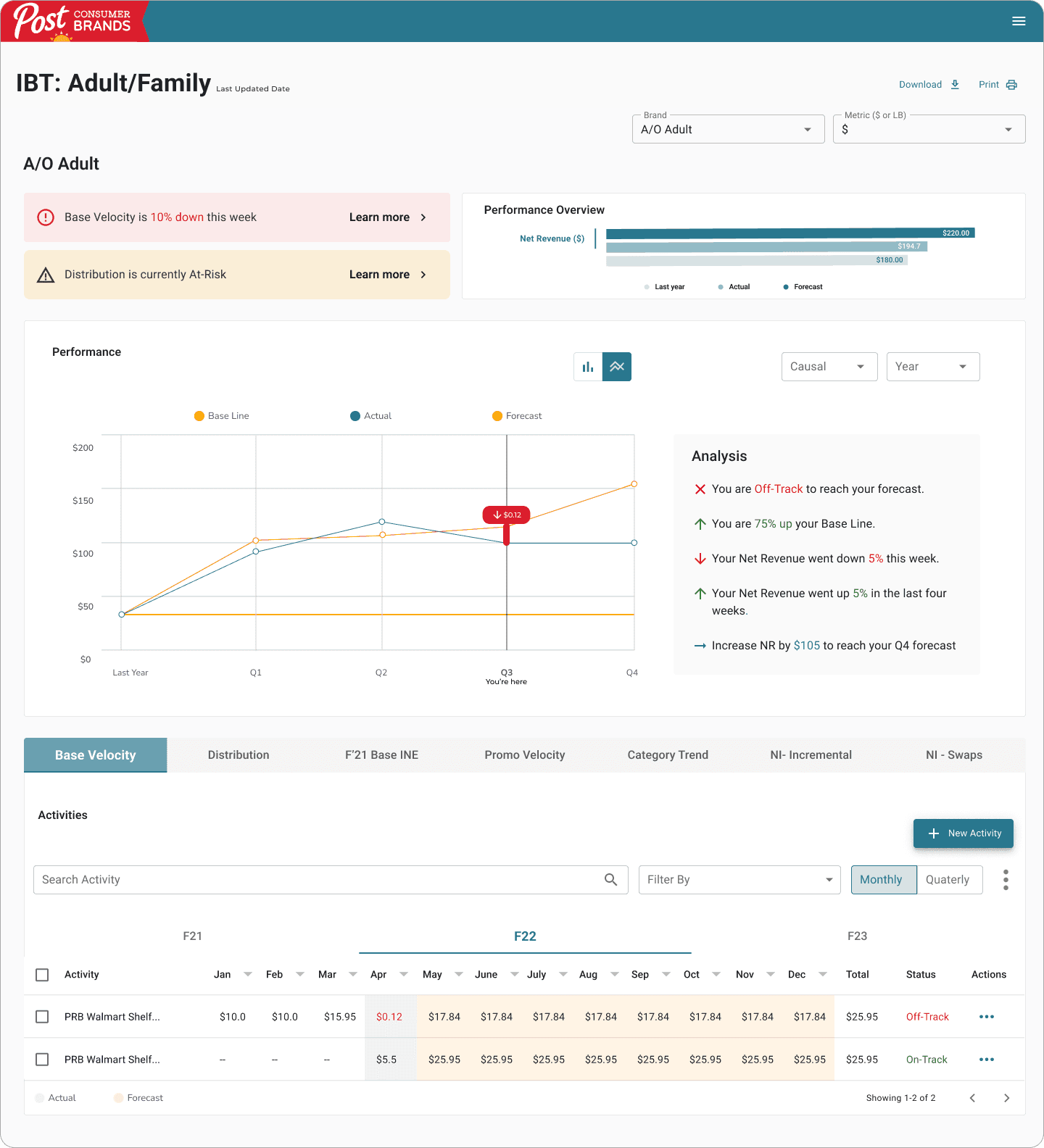Click plus icon on New Activity
Image resolution: width=1044 pixels, height=1148 pixels.
pos(934,833)
